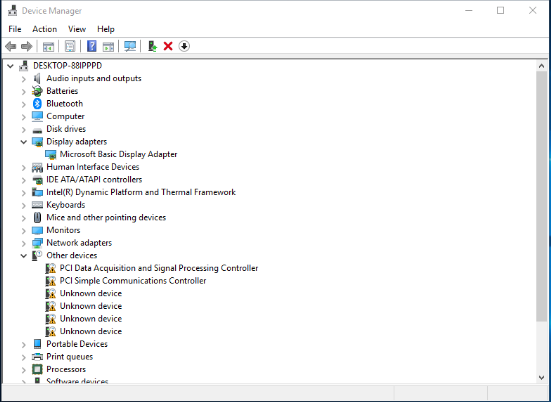Click PCI Simple Communications Controller warning icon
The height and width of the screenshot is (402, 551).
[51, 281]
